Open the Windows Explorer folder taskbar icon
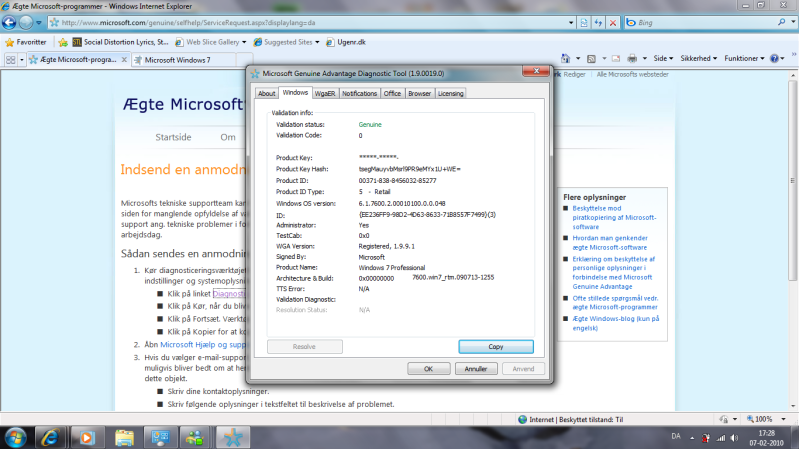The image size is (799, 449). click(x=124, y=437)
